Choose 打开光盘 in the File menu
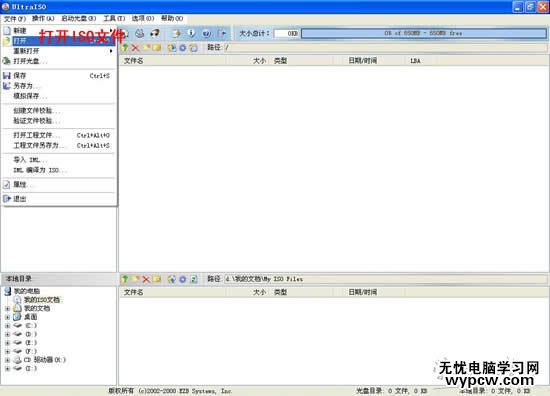 (x=59, y=61)
